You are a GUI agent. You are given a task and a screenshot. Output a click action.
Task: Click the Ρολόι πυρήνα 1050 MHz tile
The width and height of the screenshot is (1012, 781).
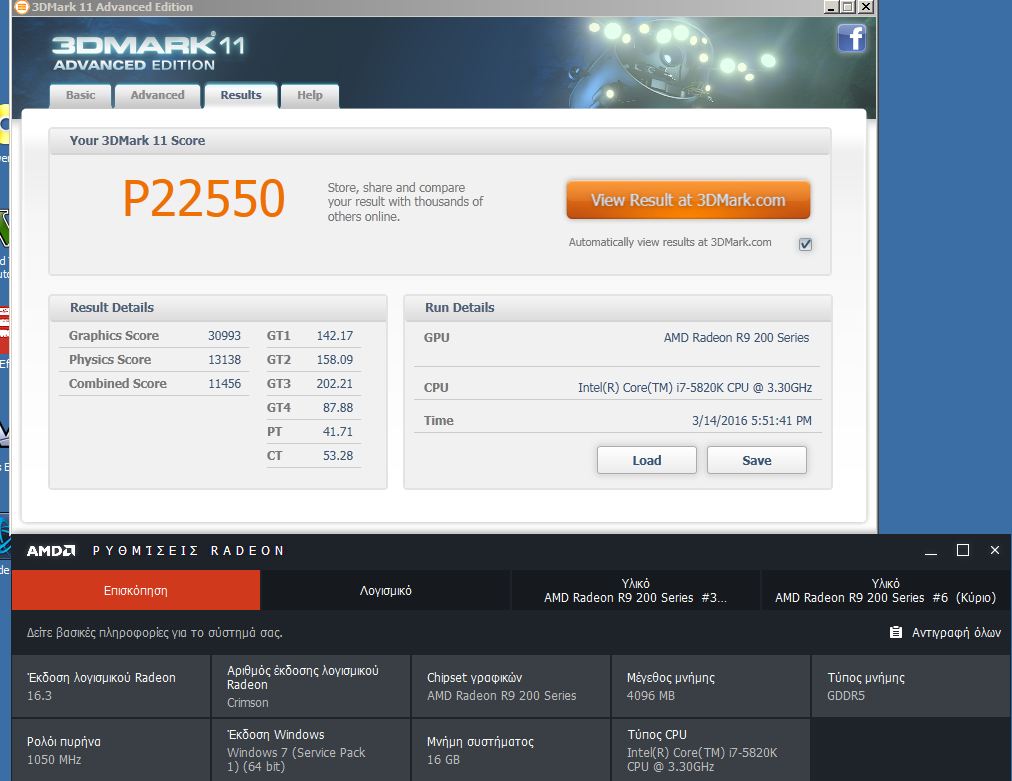coord(111,750)
